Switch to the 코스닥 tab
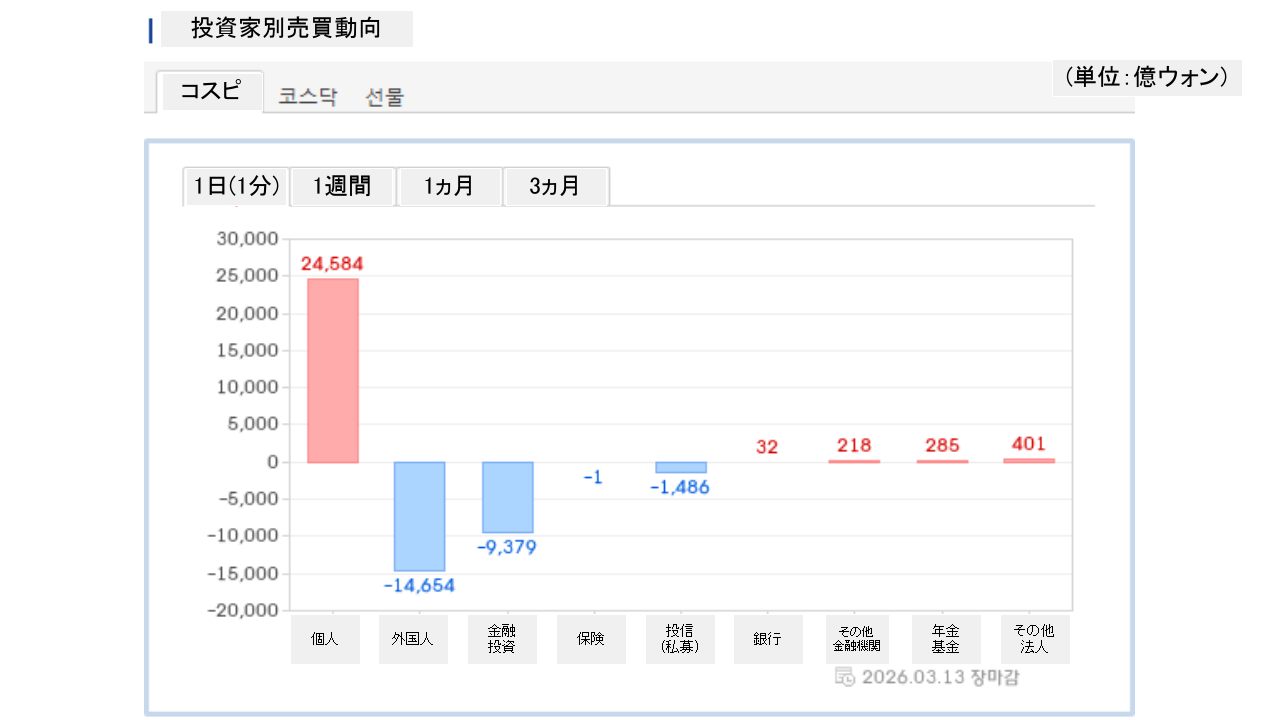1280x720 pixels. click(x=307, y=97)
